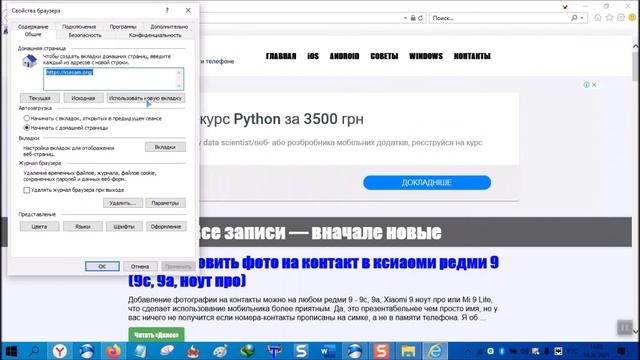Open File Explorer folder on taskbar
640x360 pixels.
coord(408,351)
